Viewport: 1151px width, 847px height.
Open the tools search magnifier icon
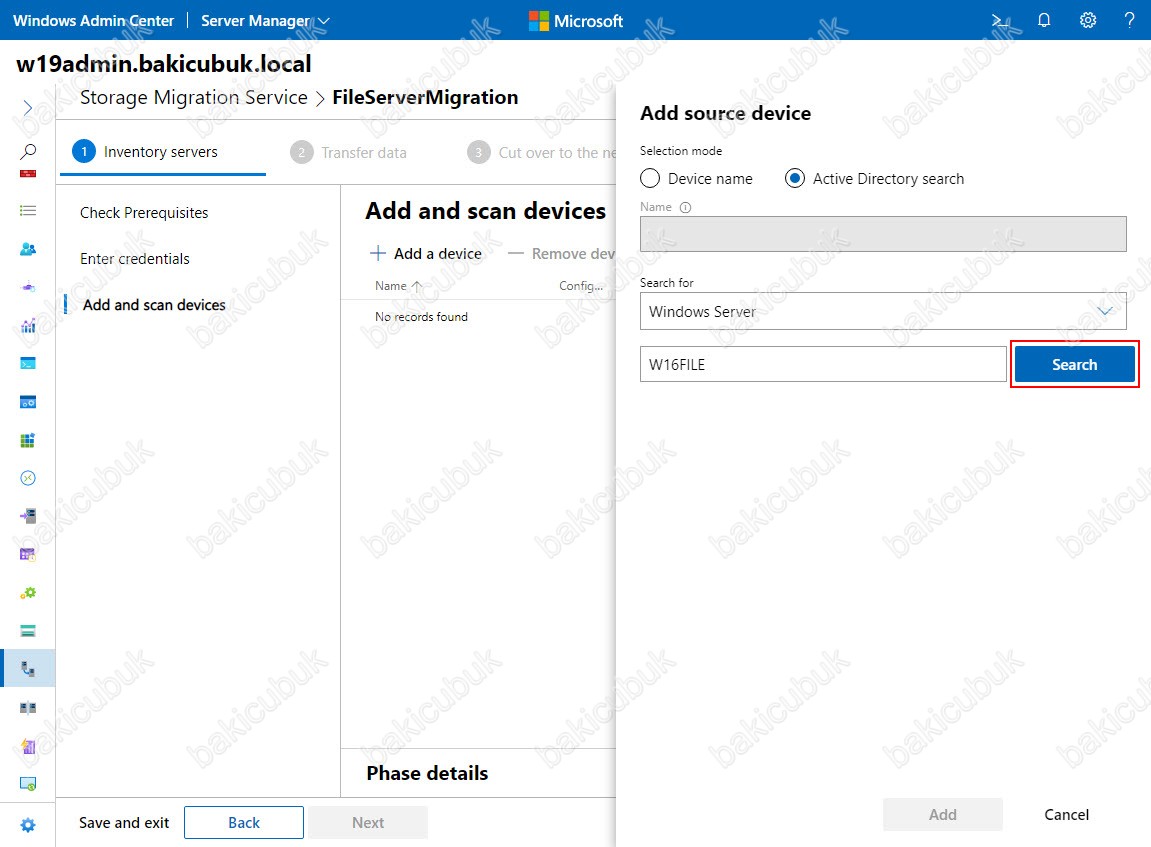[x=28, y=151]
